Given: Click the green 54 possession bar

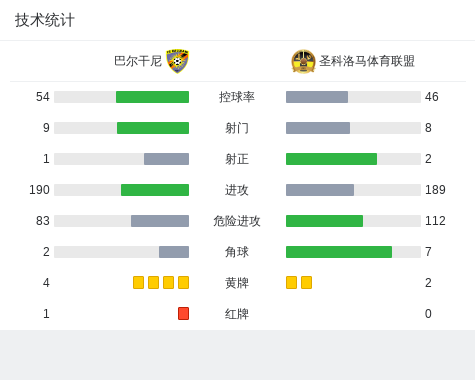Looking at the screenshot, I should tap(152, 97).
